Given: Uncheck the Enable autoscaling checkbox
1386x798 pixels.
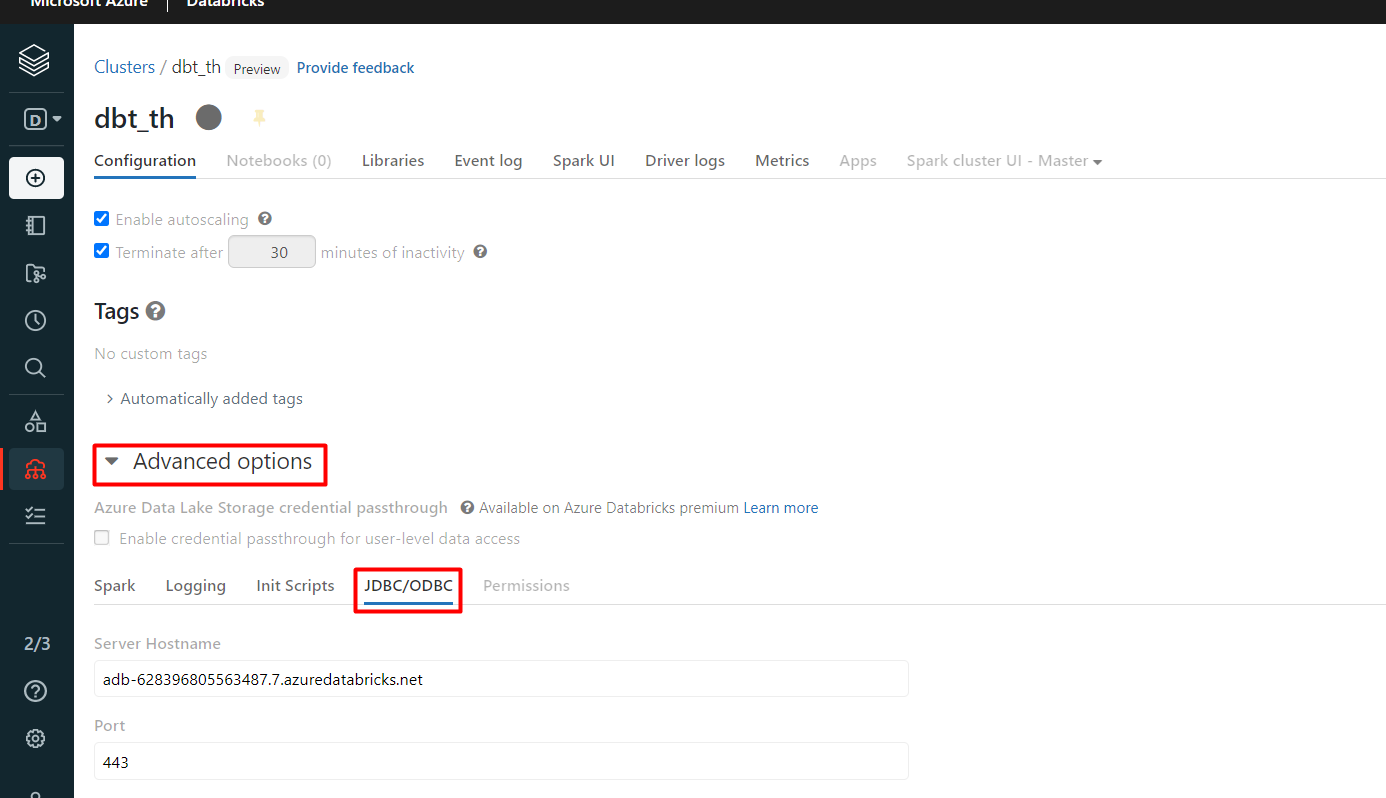Looking at the screenshot, I should [101, 218].
